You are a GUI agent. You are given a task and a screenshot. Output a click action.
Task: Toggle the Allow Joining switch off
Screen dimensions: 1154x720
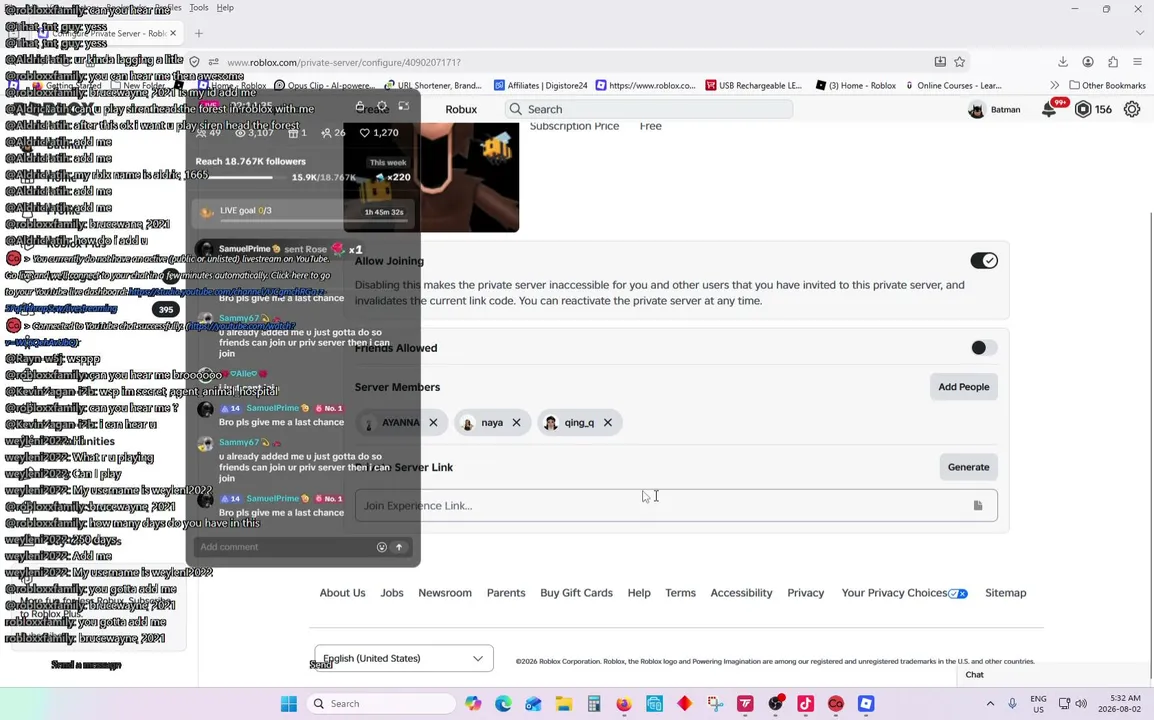click(983, 261)
